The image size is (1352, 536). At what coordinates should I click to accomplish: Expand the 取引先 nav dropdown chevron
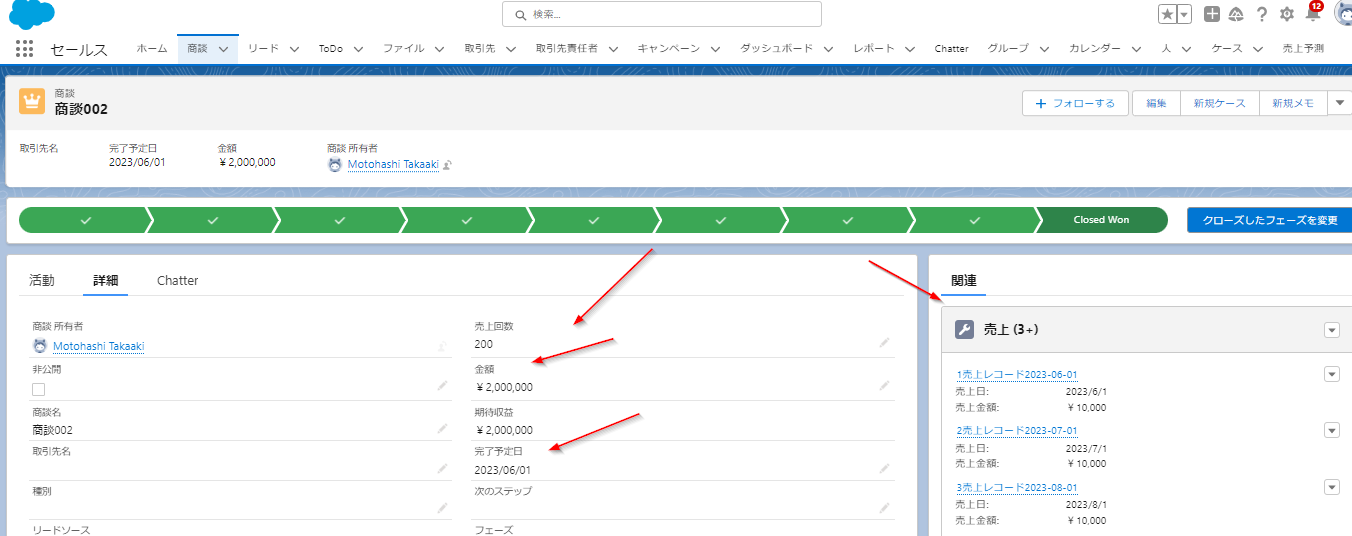point(510,48)
